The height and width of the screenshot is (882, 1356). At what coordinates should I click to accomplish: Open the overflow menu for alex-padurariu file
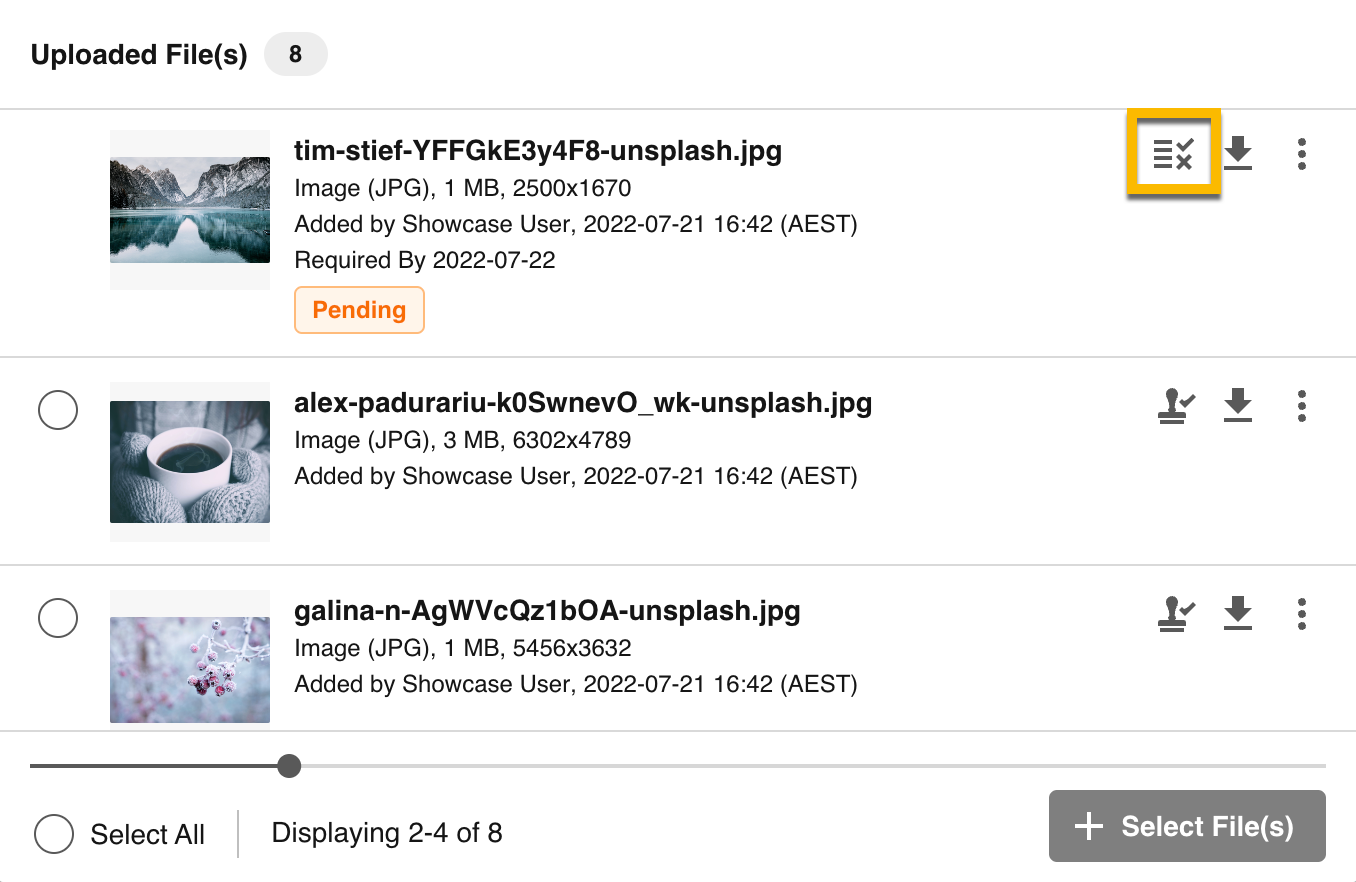[1302, 405]
